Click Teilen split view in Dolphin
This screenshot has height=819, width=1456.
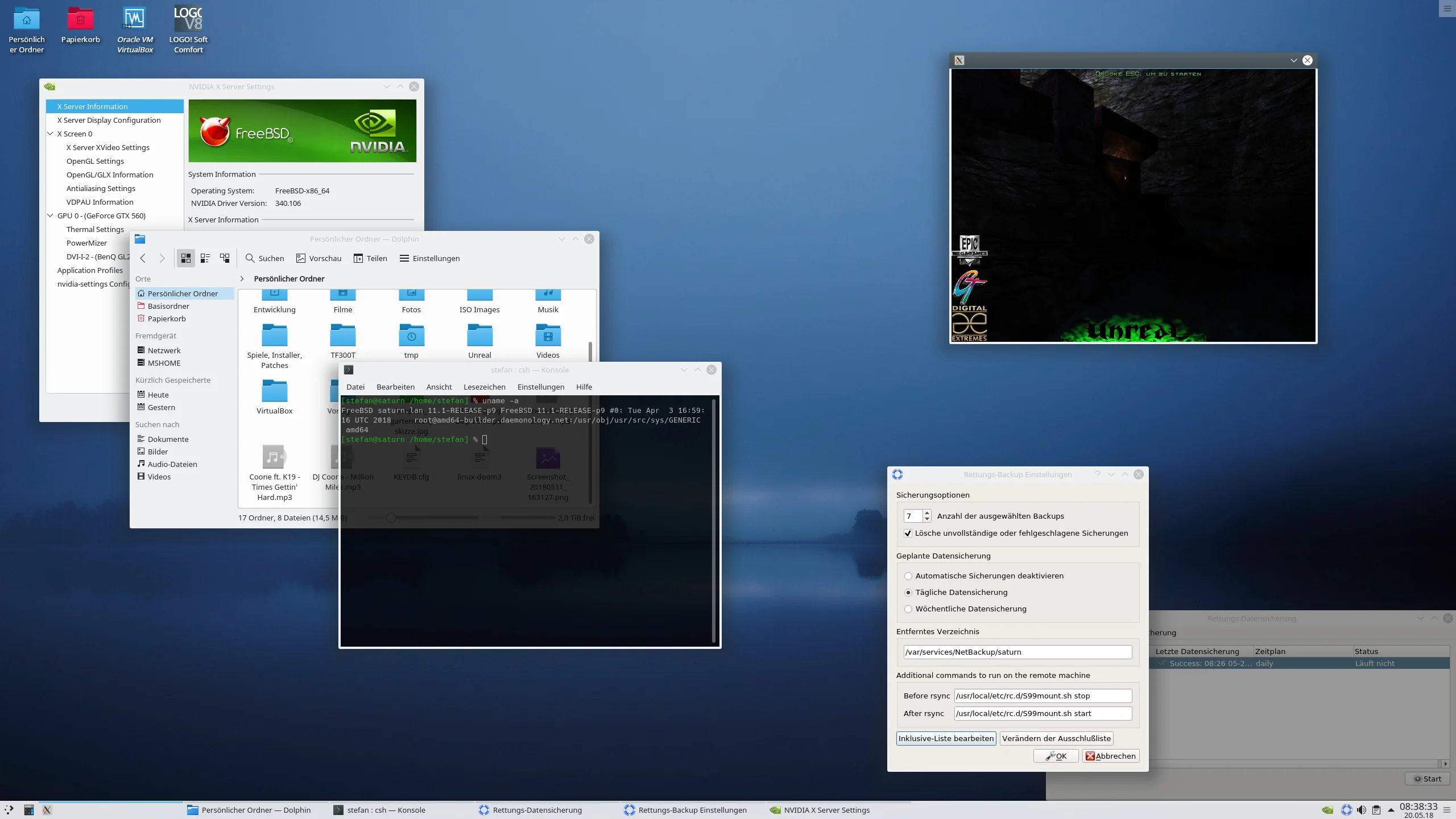370,258
